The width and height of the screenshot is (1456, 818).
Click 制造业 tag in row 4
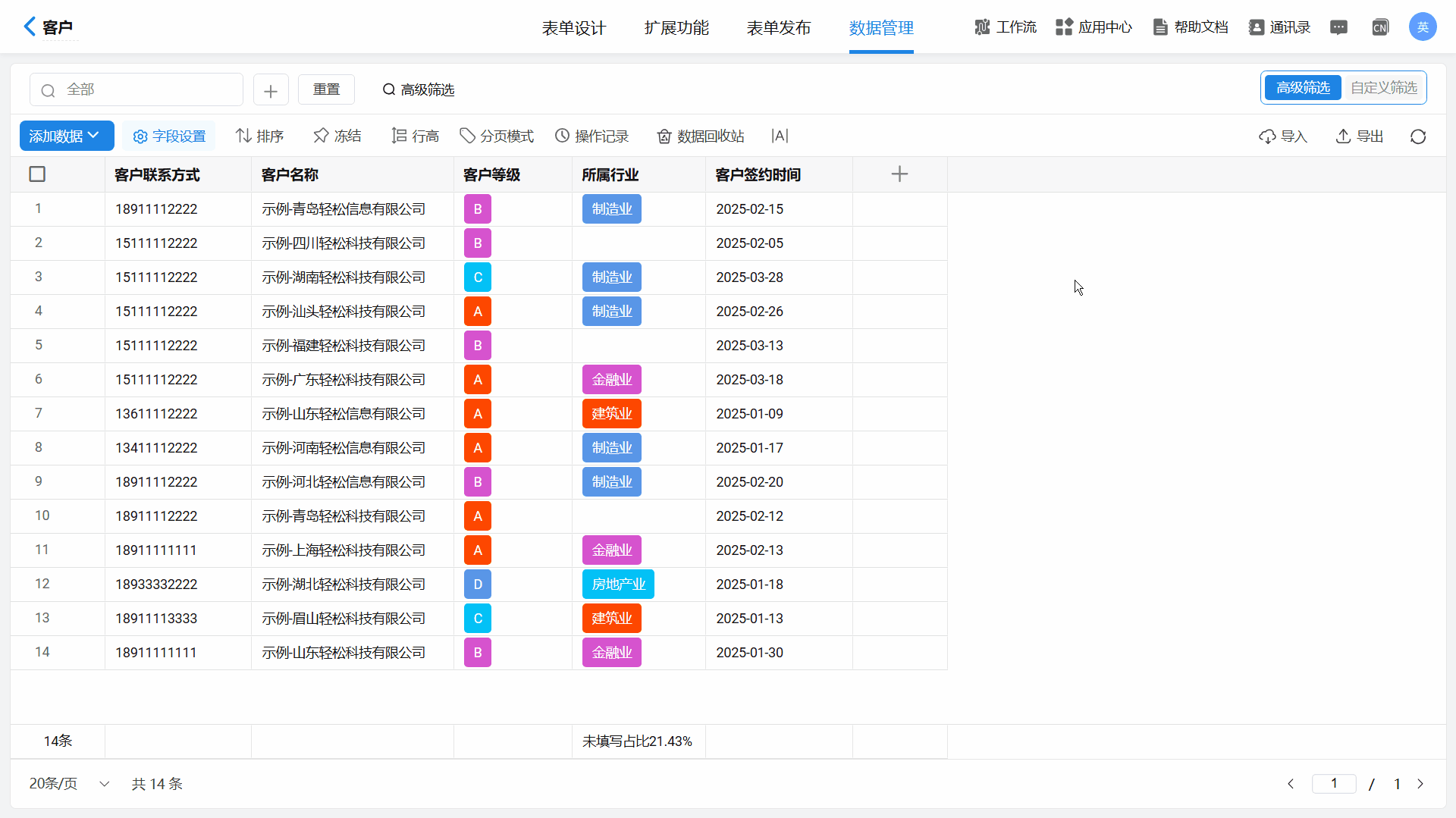pos(612,312)
